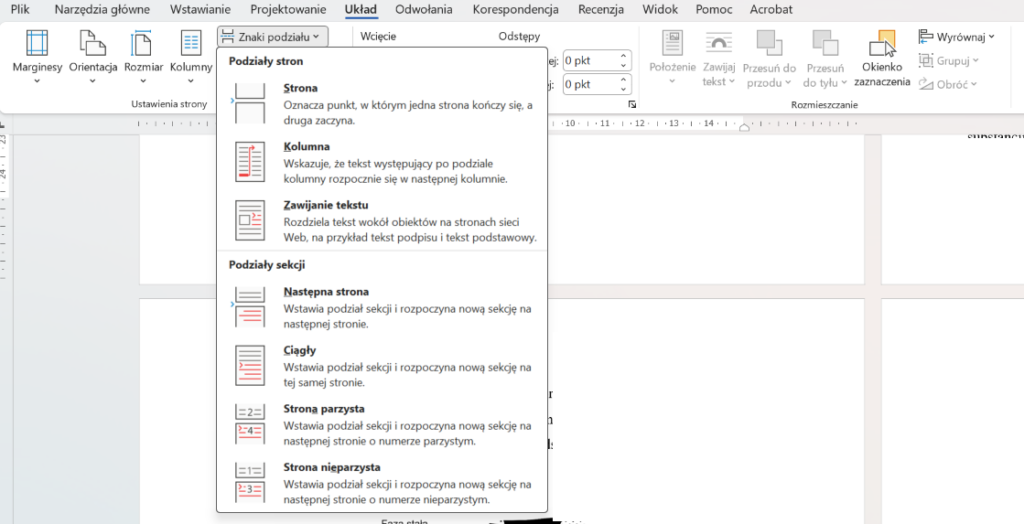Decrease the lower spacing value
The height and width of the screenshot is (524, 1024).
tap(623, 89)
